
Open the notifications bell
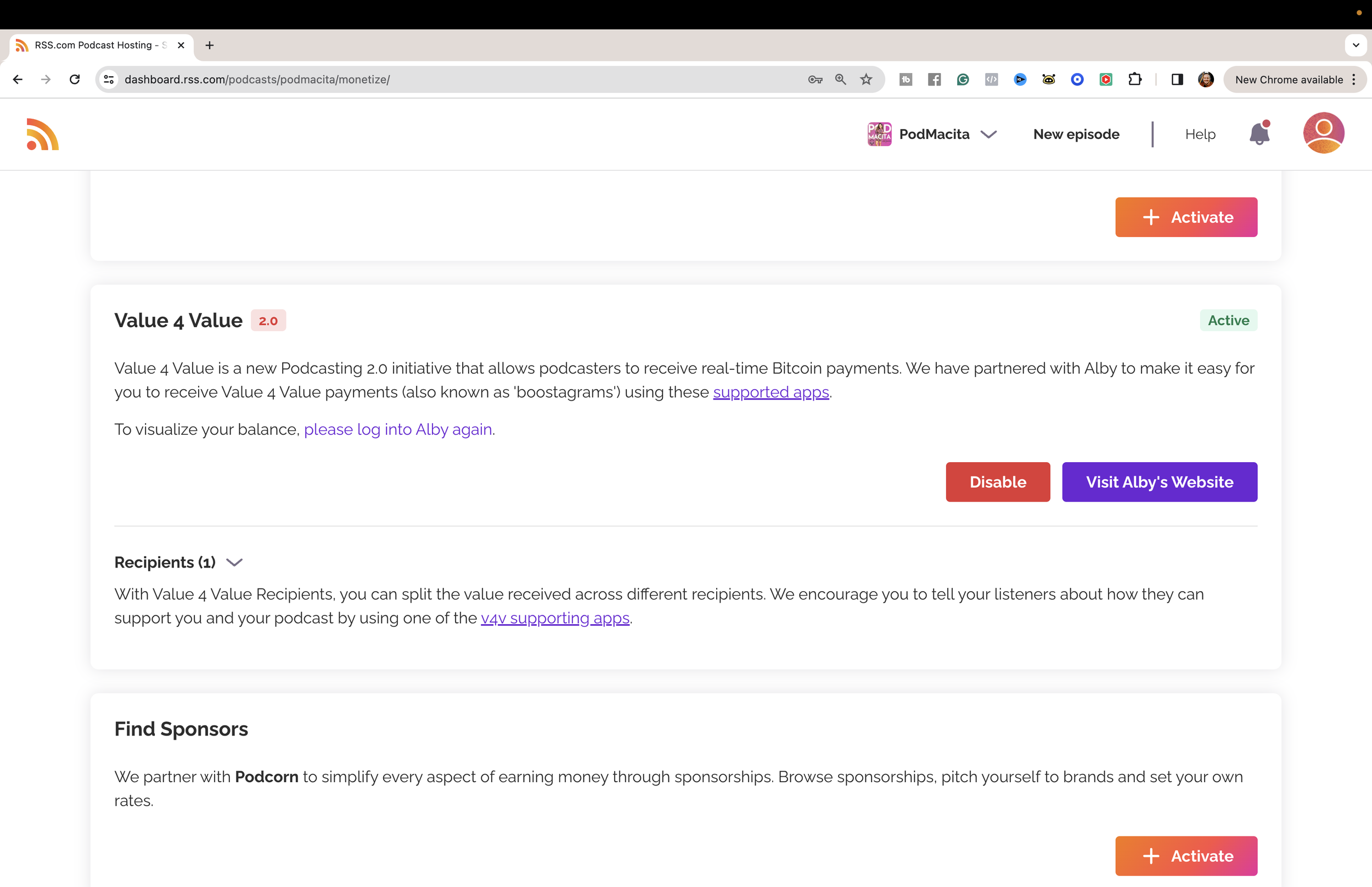click(1259, 133)
